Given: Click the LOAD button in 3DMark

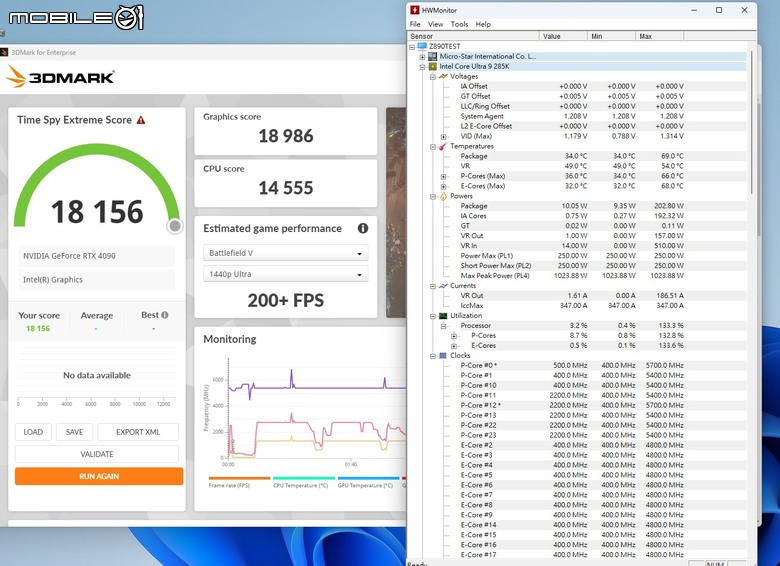Looking at the screenshot, I should tap(33, 432).
